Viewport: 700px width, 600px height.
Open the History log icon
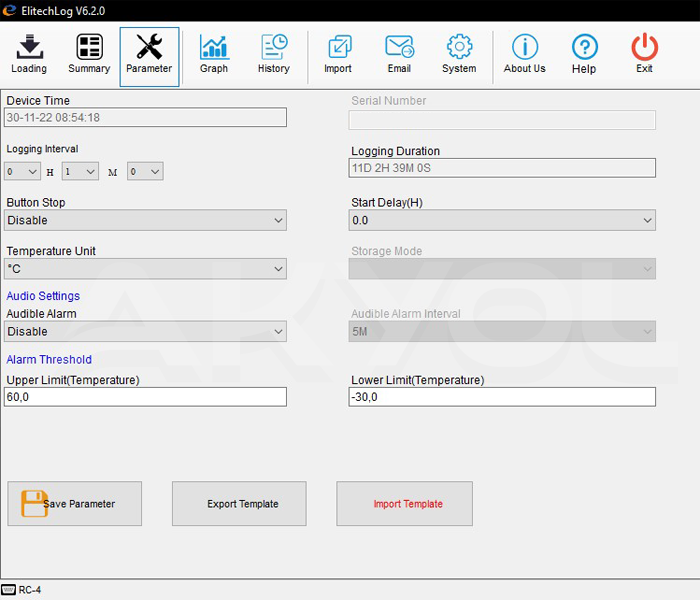point(274,47)
